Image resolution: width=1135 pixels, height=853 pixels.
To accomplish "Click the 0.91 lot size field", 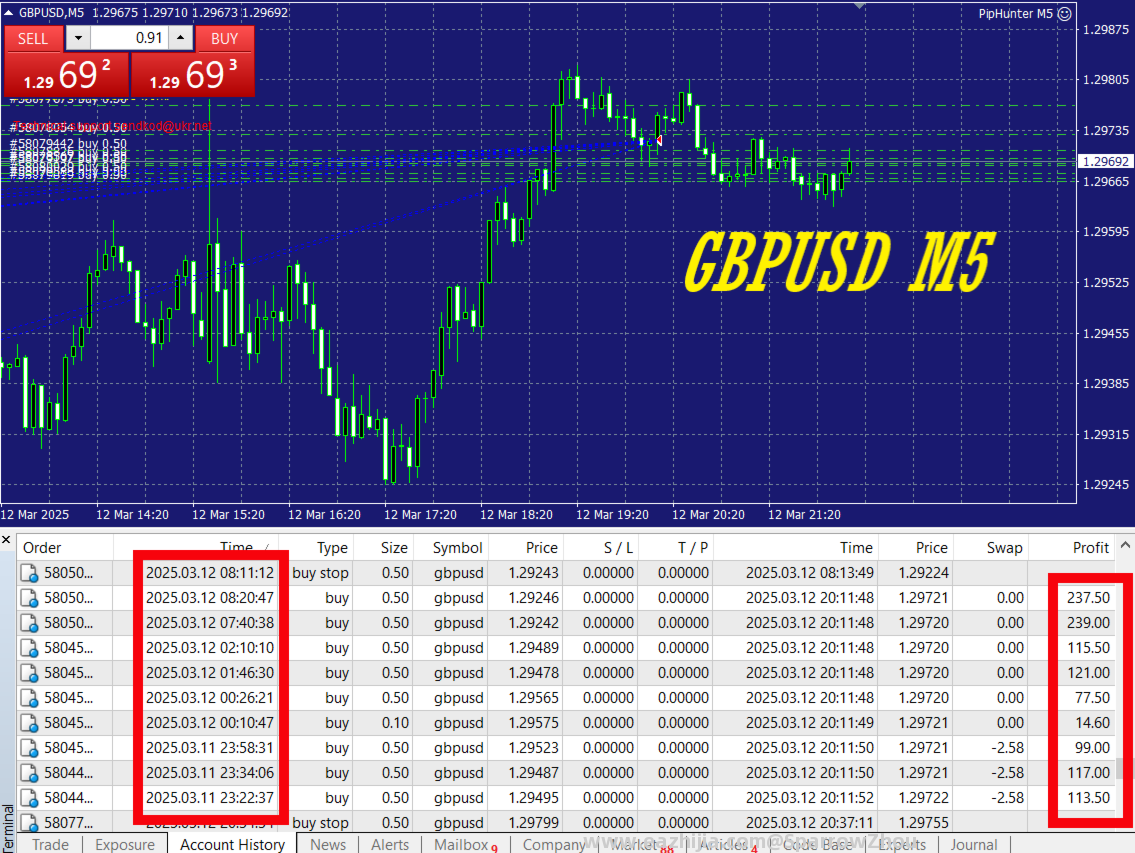I will [130, 38].
